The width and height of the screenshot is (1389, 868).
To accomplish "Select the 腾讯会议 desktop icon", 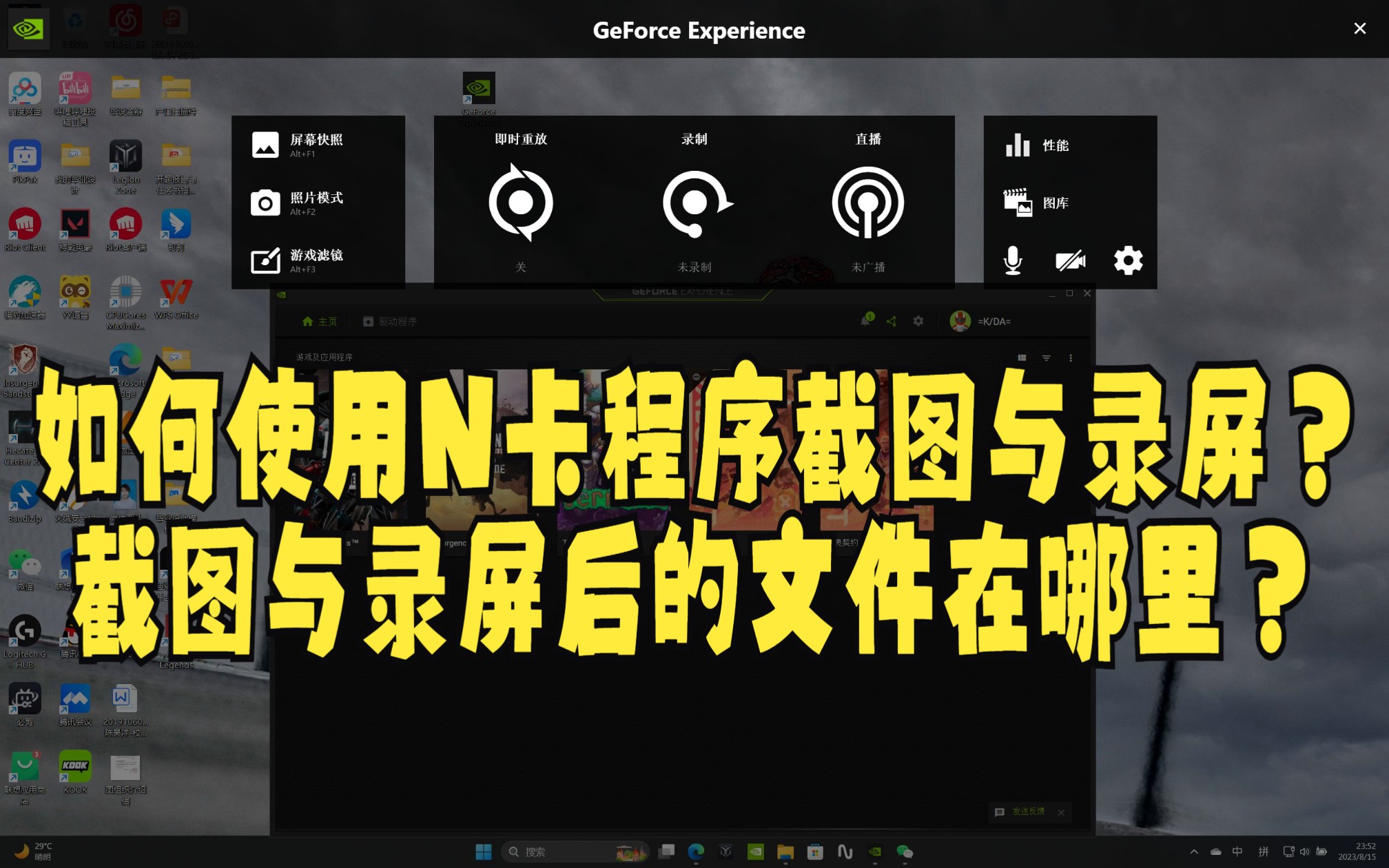I will coord(75,704).
